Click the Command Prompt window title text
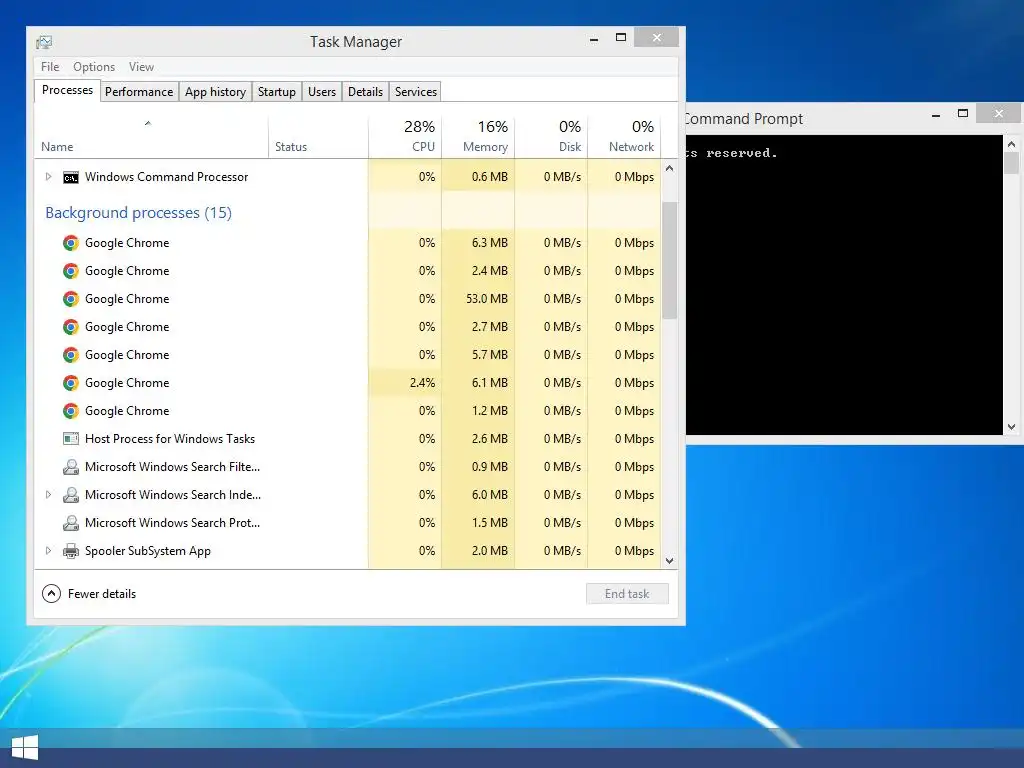 744,119
